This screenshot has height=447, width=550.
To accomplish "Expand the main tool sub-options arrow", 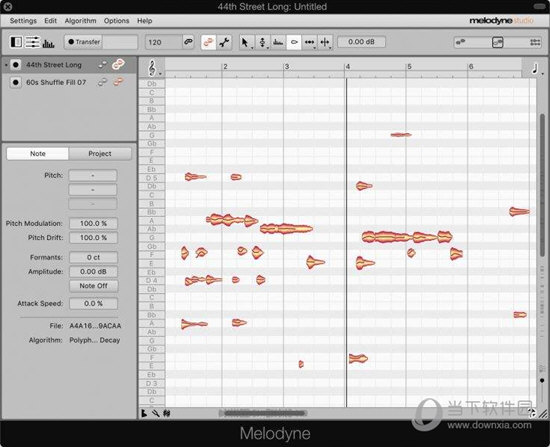I will click(252, 47).
